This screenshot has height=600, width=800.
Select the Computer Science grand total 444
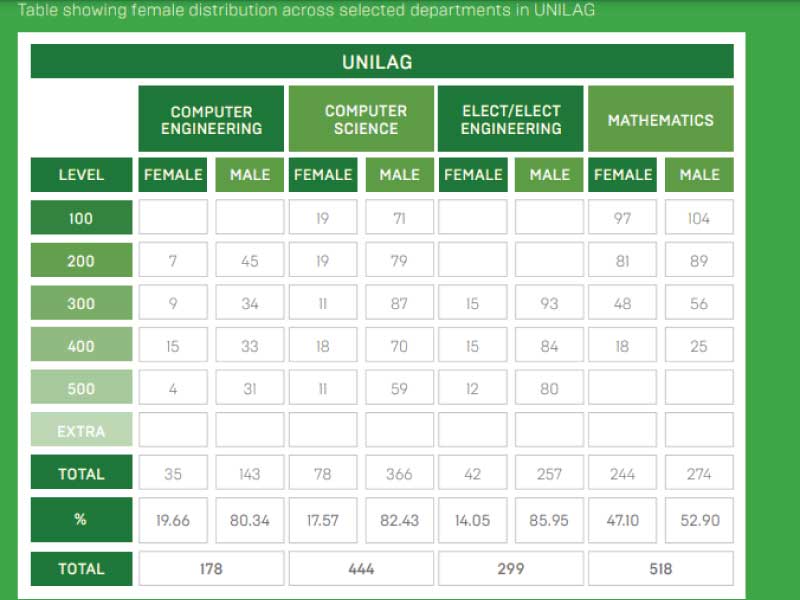tap(361, 568)
